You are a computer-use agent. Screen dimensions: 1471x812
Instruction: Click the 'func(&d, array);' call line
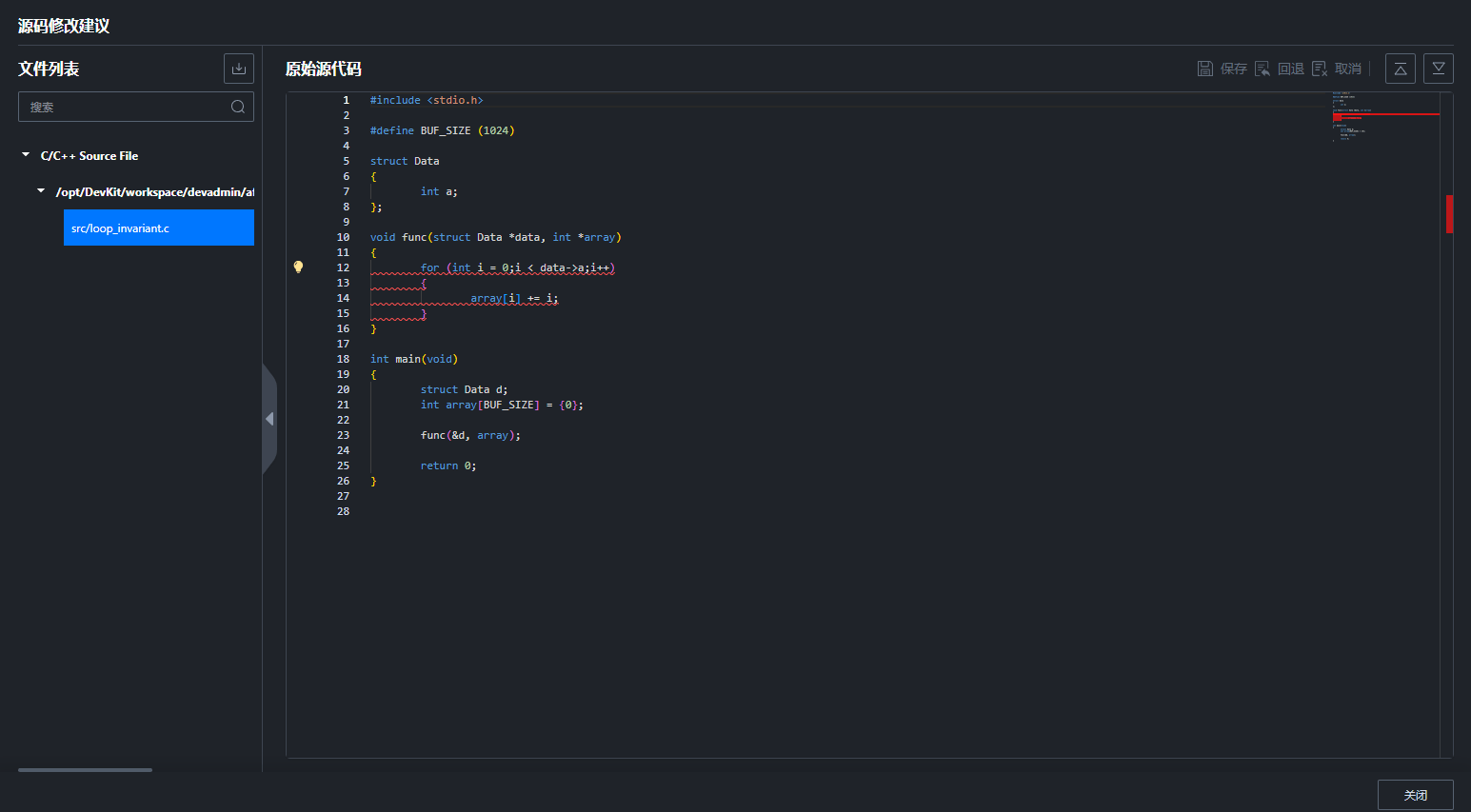tap(470, 435)
